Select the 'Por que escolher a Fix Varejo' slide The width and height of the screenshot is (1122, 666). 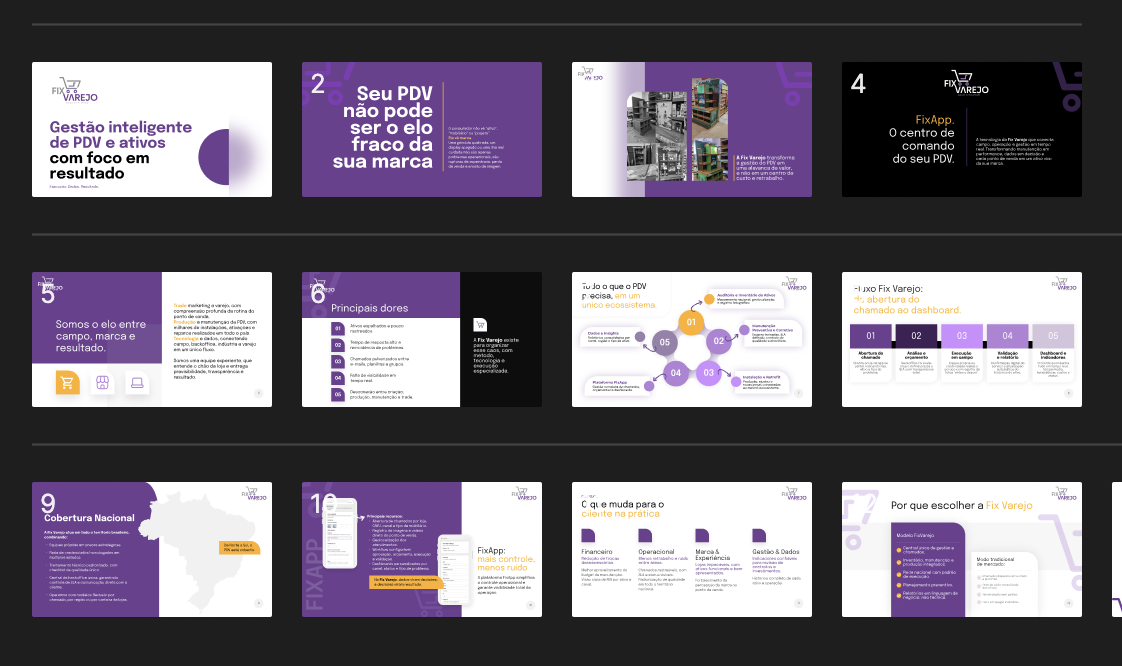961,549
